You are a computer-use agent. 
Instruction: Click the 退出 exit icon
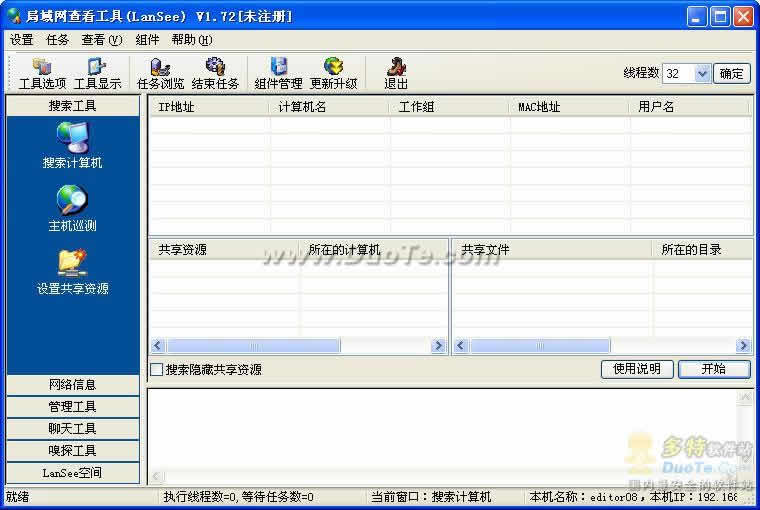pyautogui.click(x=396, y=74)
